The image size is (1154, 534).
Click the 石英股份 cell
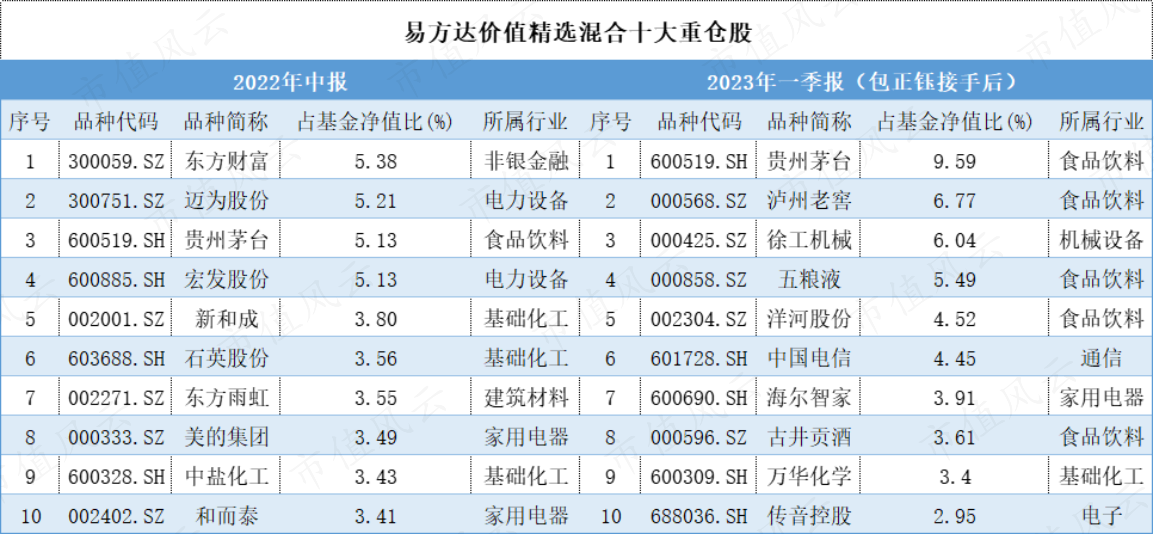click(227, 358)
